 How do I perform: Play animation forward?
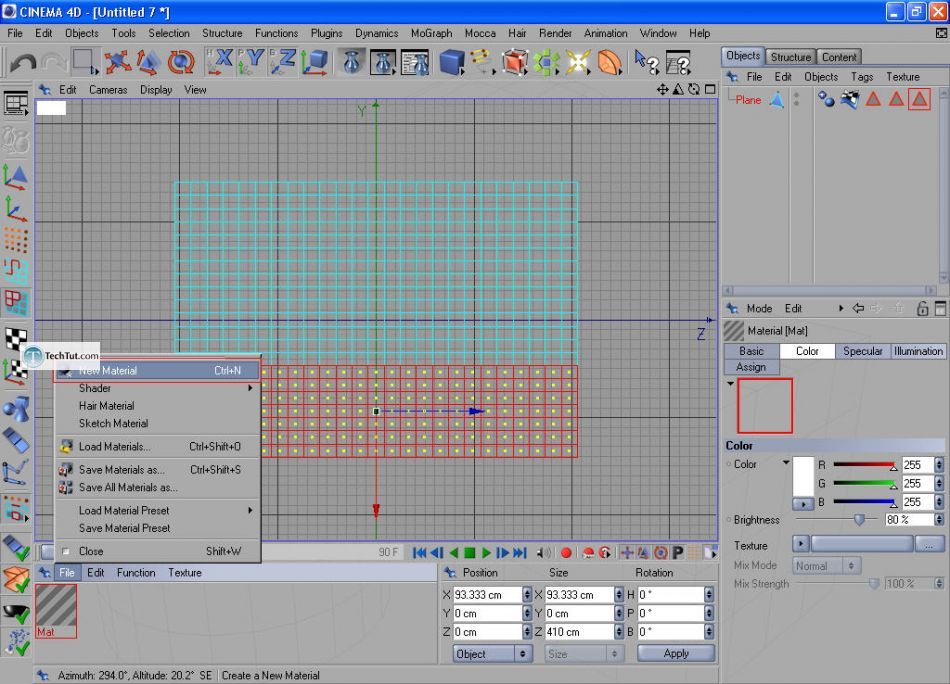[x=486, y=553]
